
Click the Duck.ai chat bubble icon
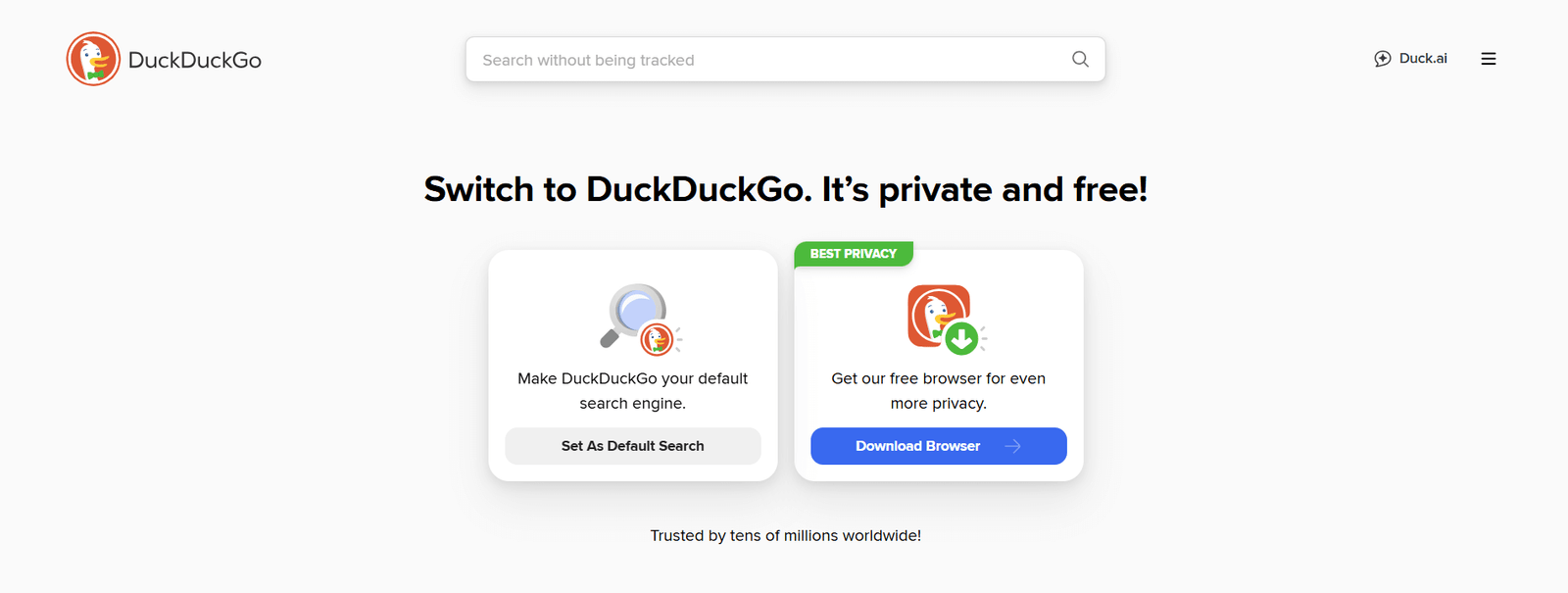pyautogui.click(x=1383, y=59)
